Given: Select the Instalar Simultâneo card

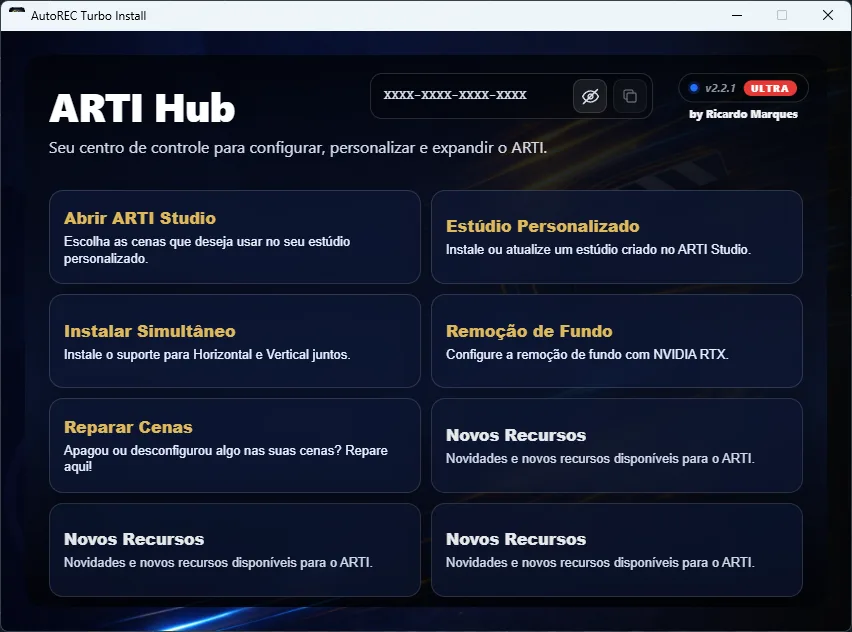Looking at the screenshot, I should pos(235,341).
